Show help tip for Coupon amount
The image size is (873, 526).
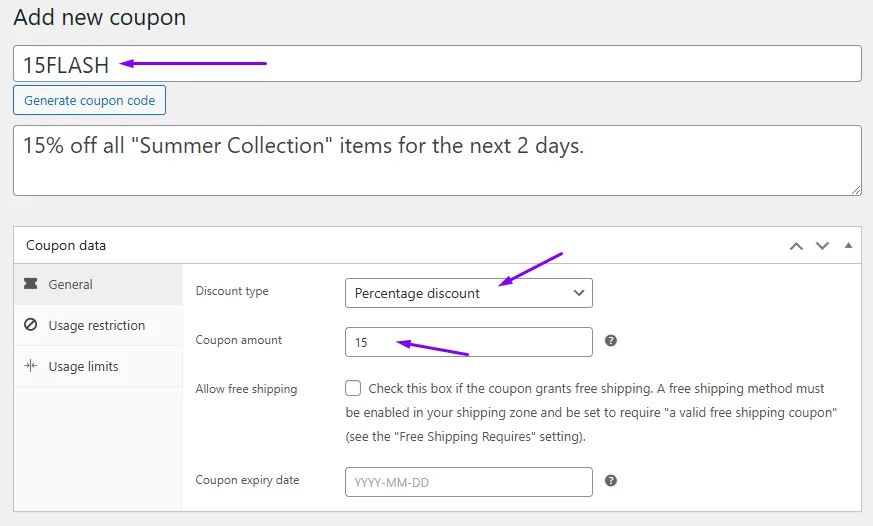(x=611, y=341)
